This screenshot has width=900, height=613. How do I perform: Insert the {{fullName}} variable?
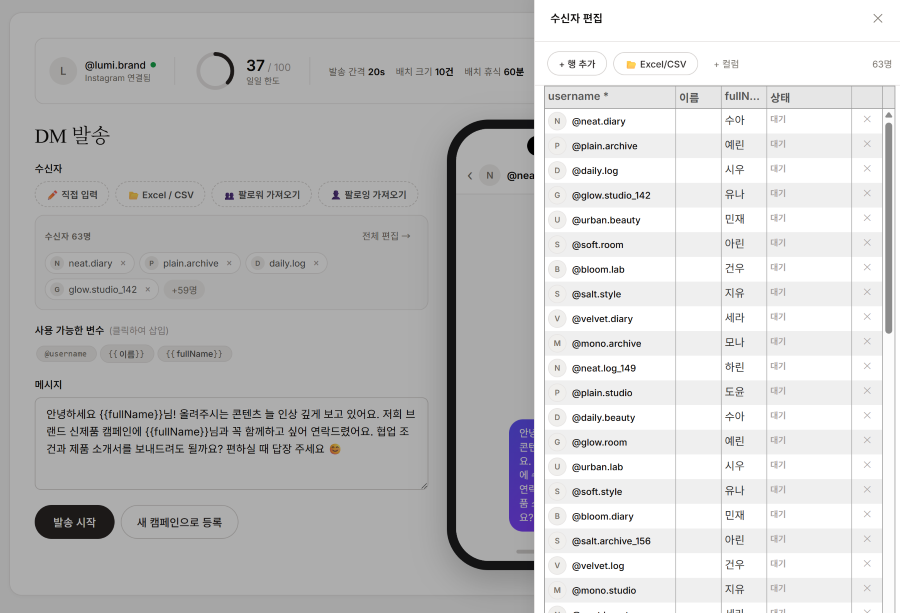tap(195, 354)
